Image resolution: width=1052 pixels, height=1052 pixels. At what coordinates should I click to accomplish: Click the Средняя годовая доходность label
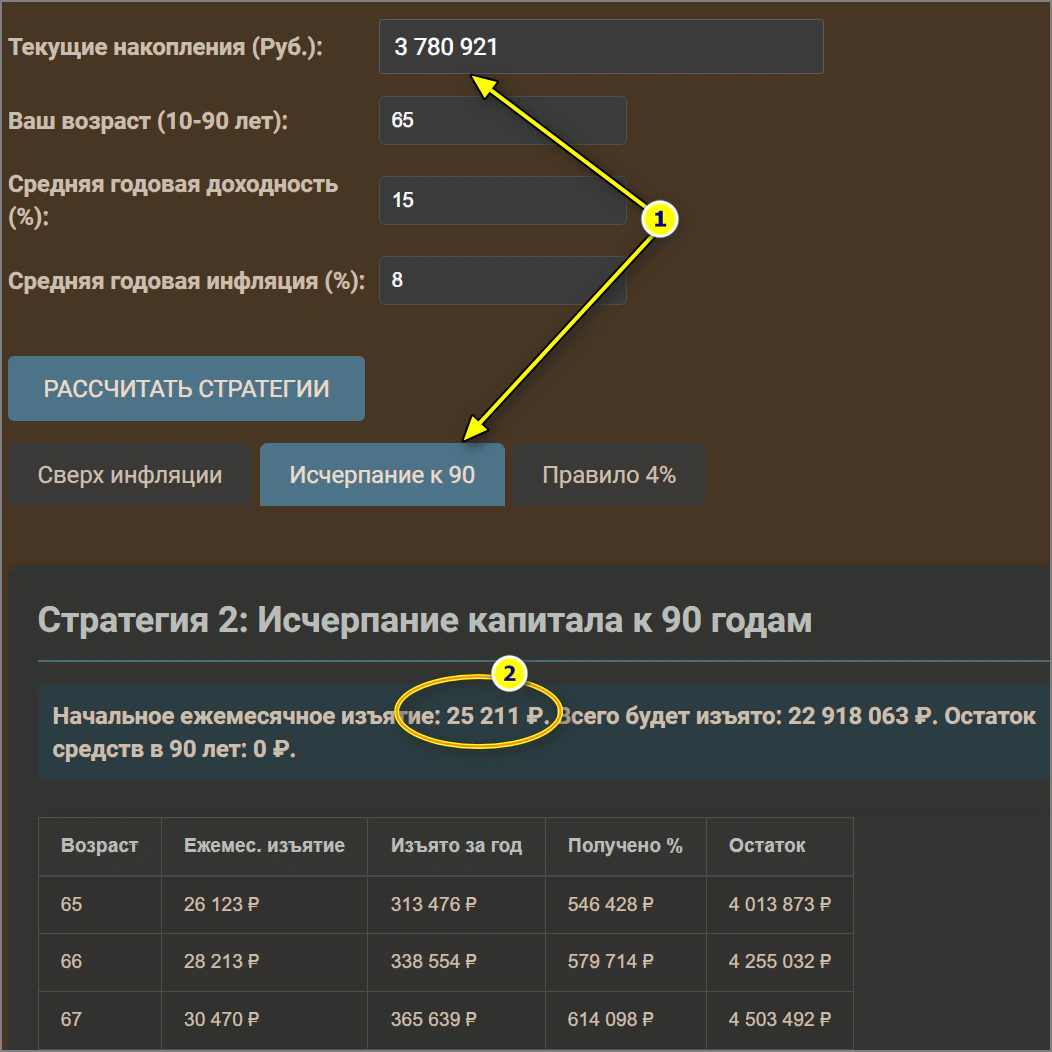pos(172,200)
